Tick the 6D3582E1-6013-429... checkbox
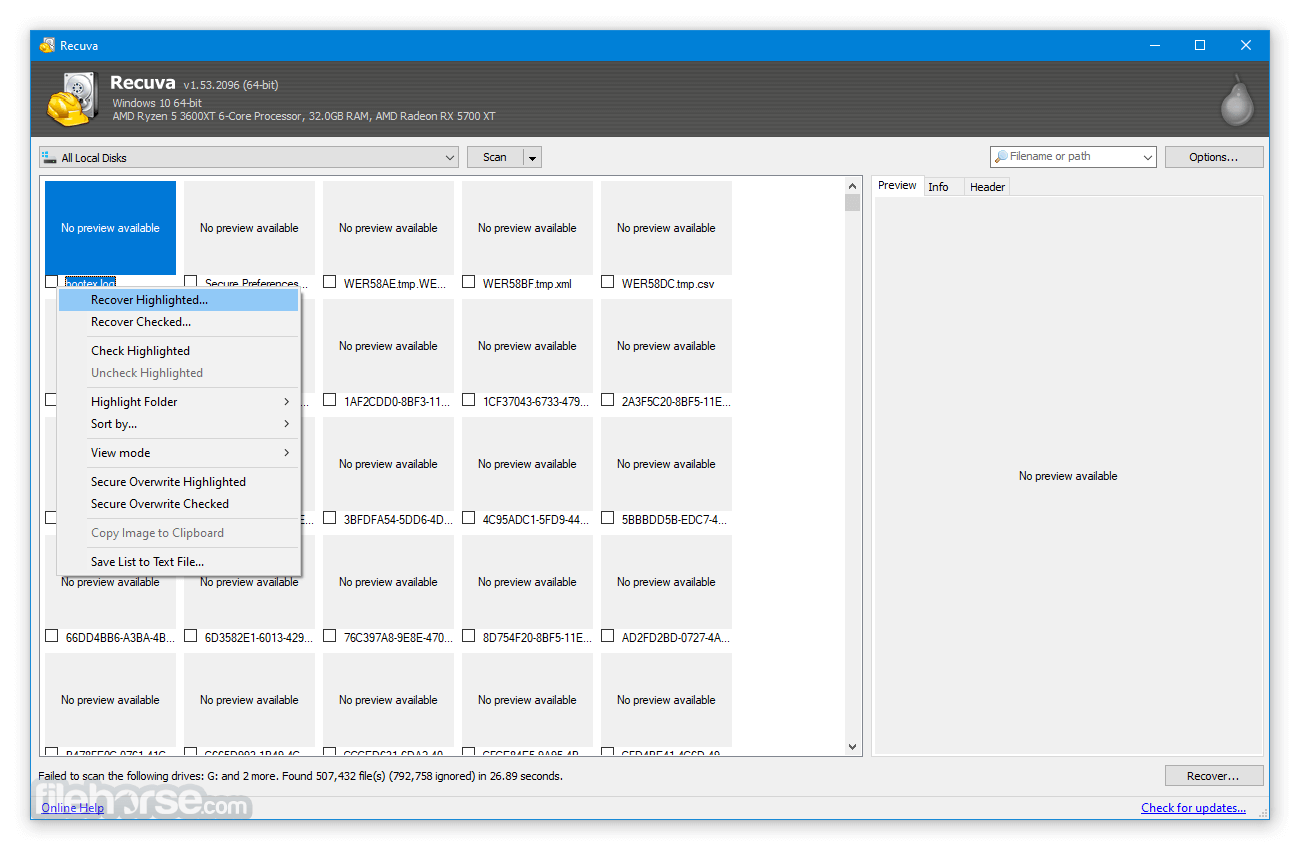The height and width of the screenshot is (850, 1300). click(191, 636)
